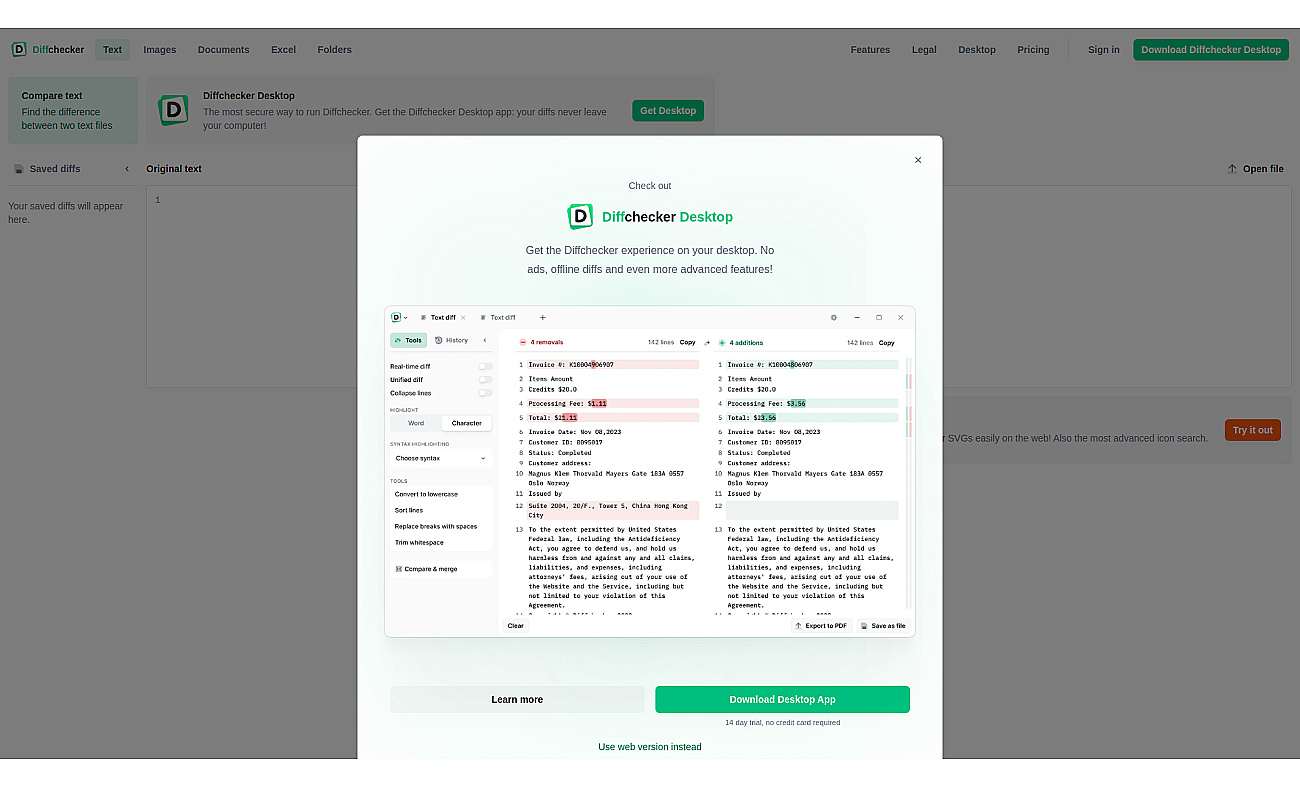Click the Tools icon in the preview sidebar
Image resolution: width=1300 pixels, height=788 pixels.
399,340
